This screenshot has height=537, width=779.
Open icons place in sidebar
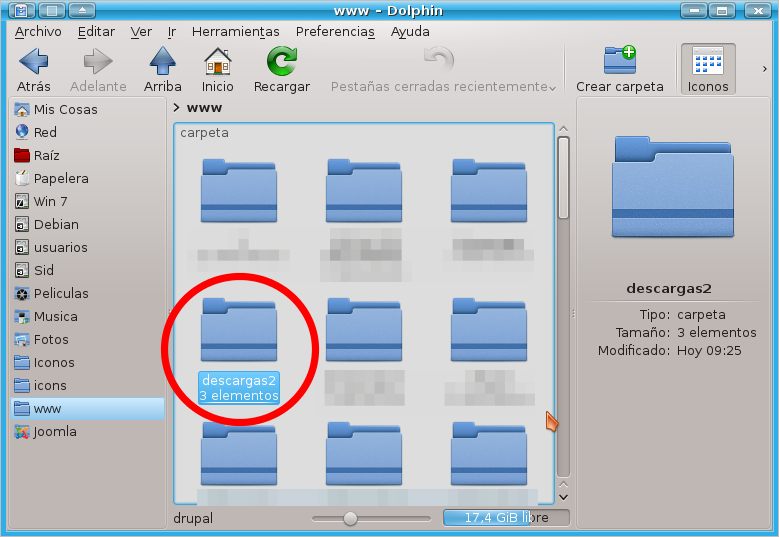(x=88, y=385)
